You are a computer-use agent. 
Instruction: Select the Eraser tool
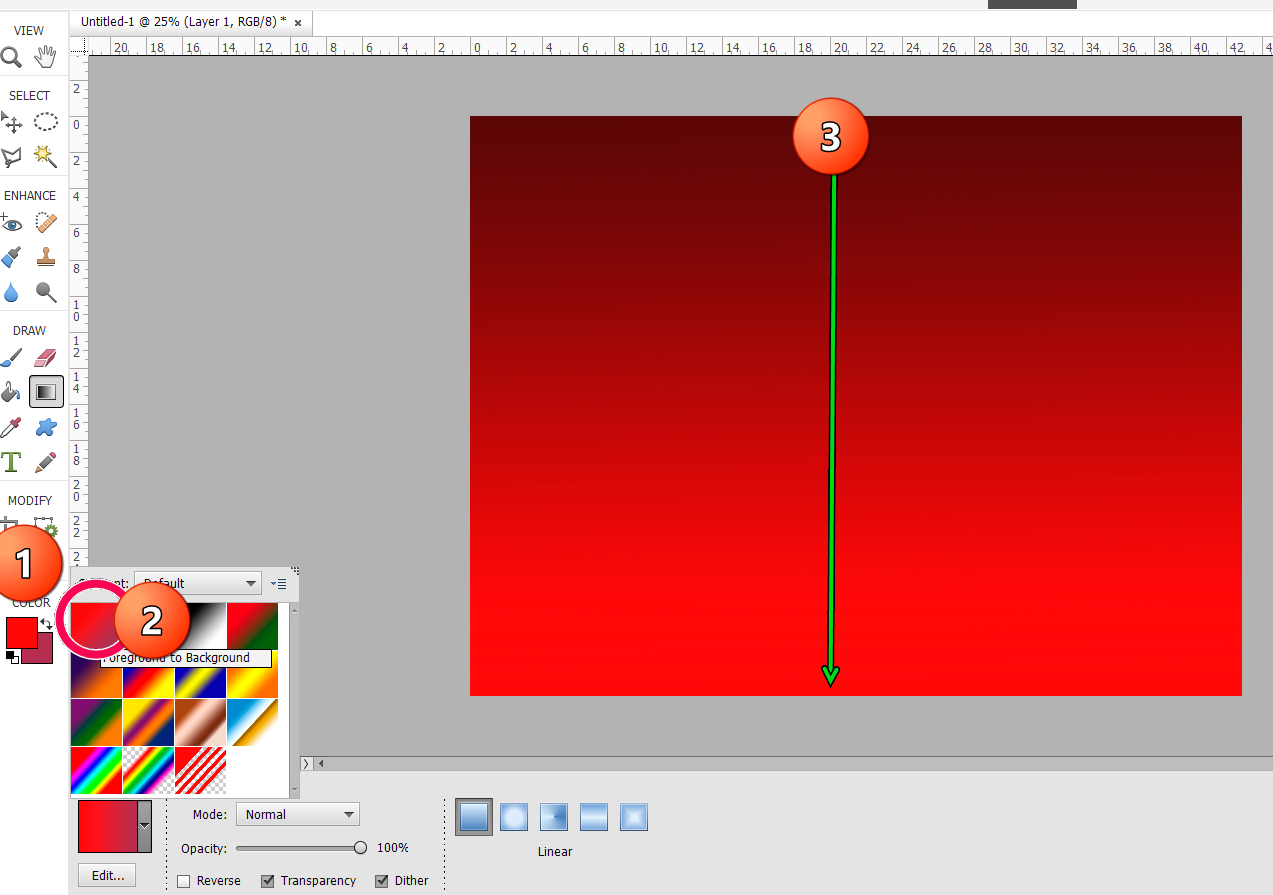(x=44, y=357)
